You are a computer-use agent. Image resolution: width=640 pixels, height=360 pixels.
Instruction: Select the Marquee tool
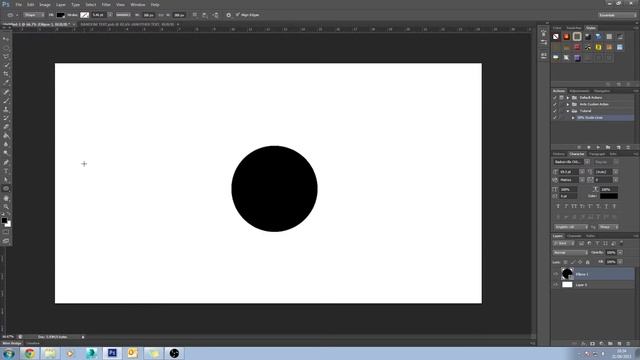tap(6, 48)
